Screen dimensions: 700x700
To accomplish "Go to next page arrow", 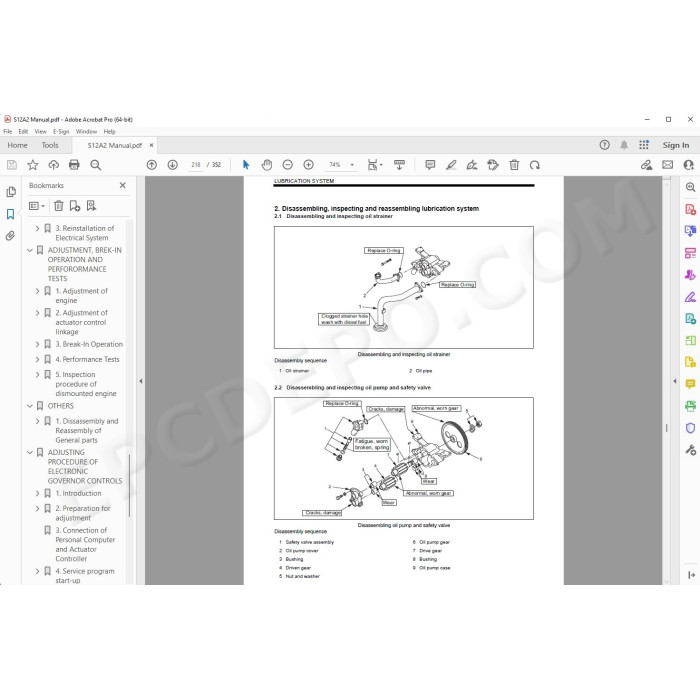I will pos(172,165).
